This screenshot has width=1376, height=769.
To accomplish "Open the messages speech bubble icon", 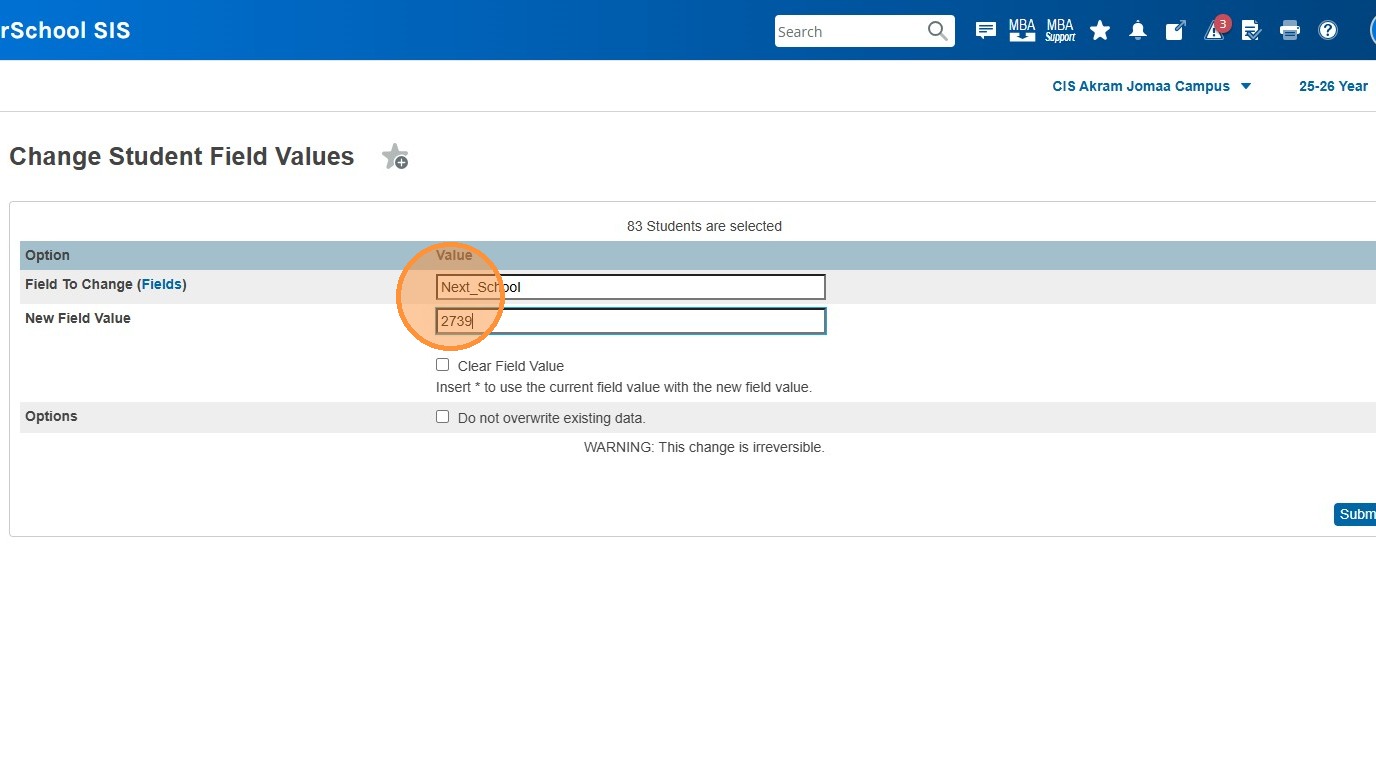I will [985, 31].
